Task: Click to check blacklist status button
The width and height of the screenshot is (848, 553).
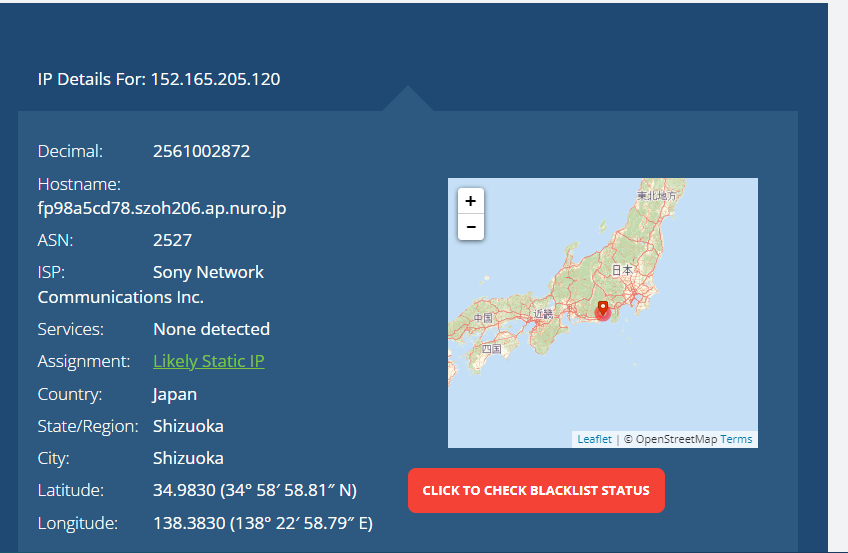Action: [x=536, y=490]
